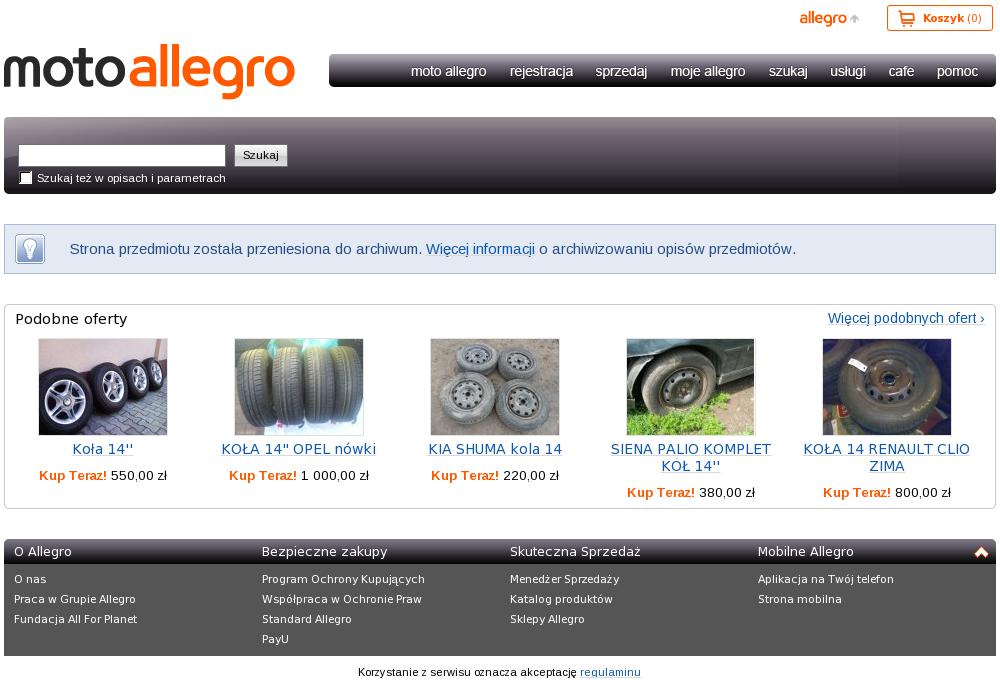Enable search in descriptions and parameters checkbox
Viewport: 1000px width, 692px height.
coord(26,178)
